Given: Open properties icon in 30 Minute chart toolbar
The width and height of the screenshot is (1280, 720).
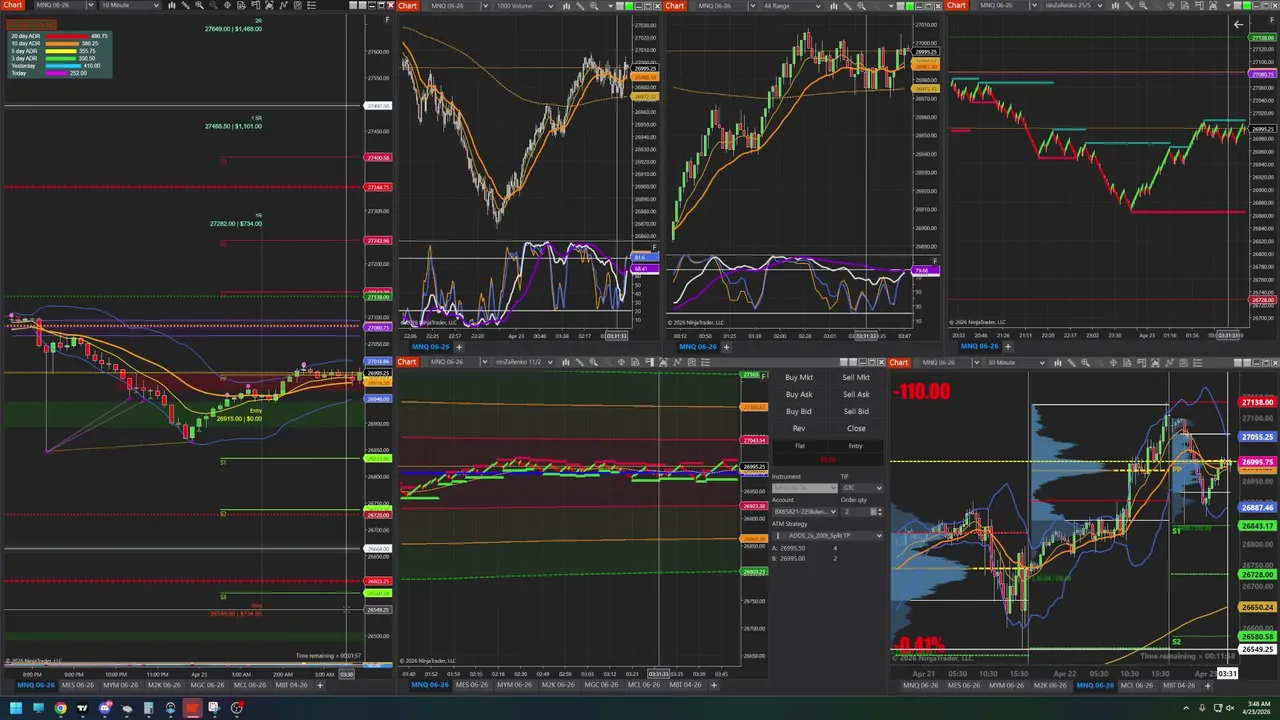Looking at the screenshot, I should [x=1198, y=362].
